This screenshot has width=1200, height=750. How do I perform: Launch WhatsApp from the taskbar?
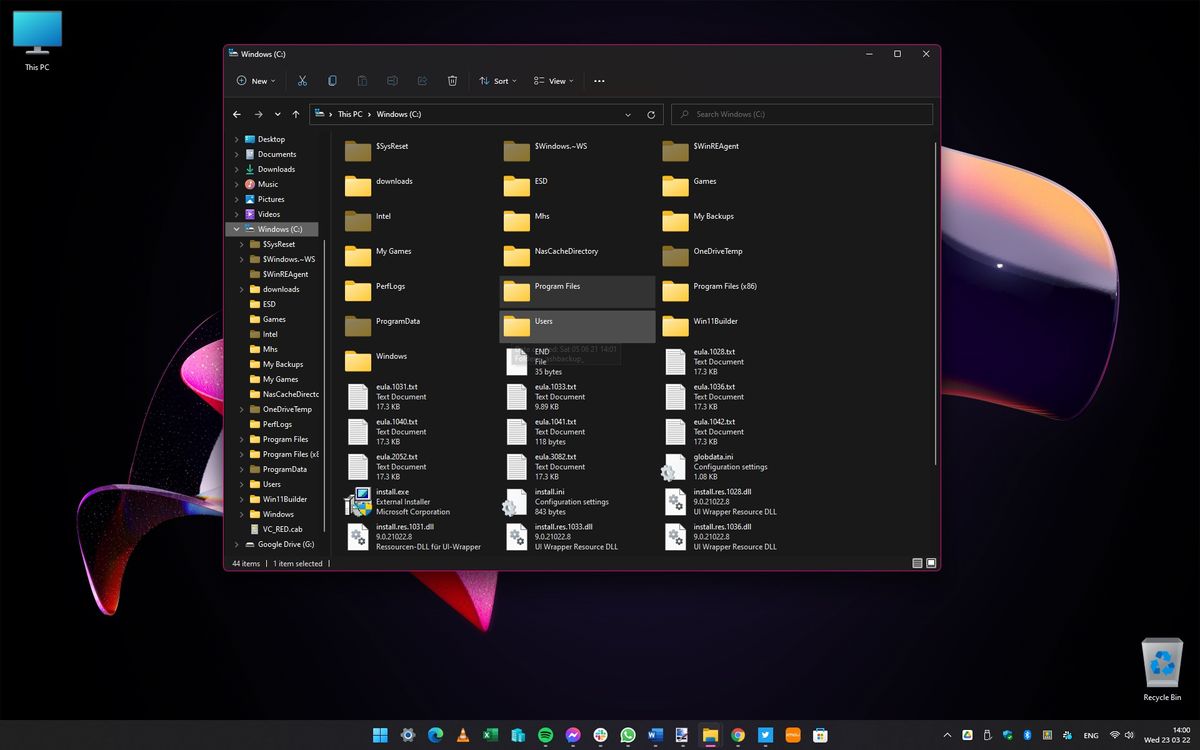click(628, 735)
